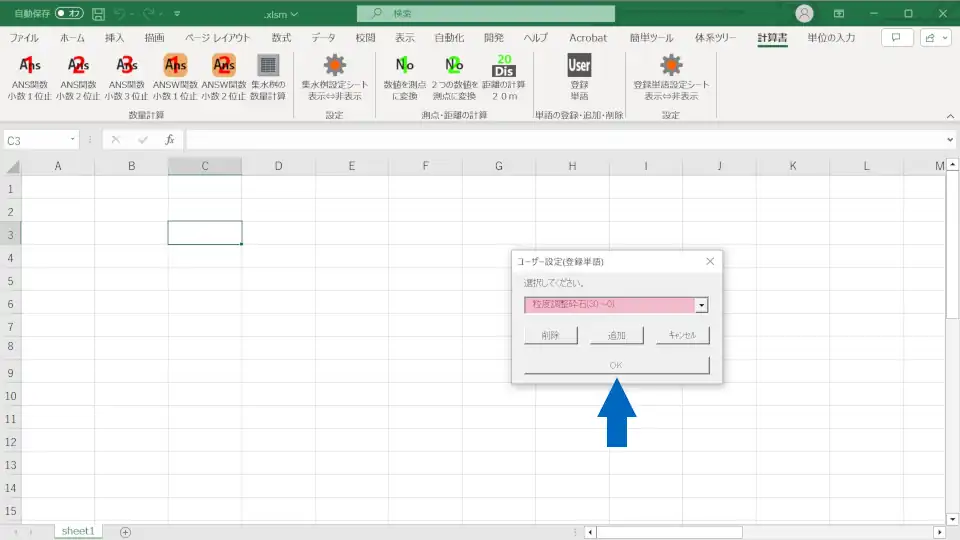Switch to the 簡単ツール tab

pos(651,38)
